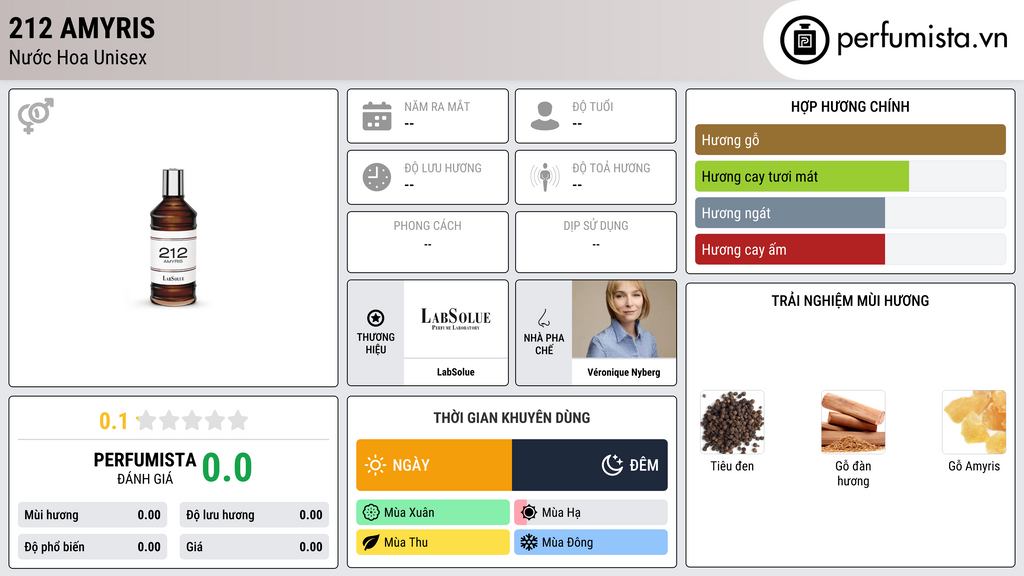The height and width of the screenshot is (576, 1024).
Task: Select the Mùa Thu season
Action: (x=433, y=543)
